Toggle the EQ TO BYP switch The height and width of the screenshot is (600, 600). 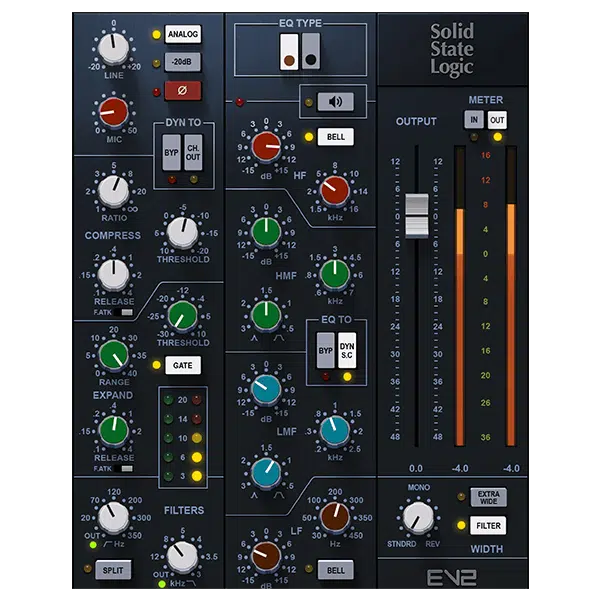[325, 351]
